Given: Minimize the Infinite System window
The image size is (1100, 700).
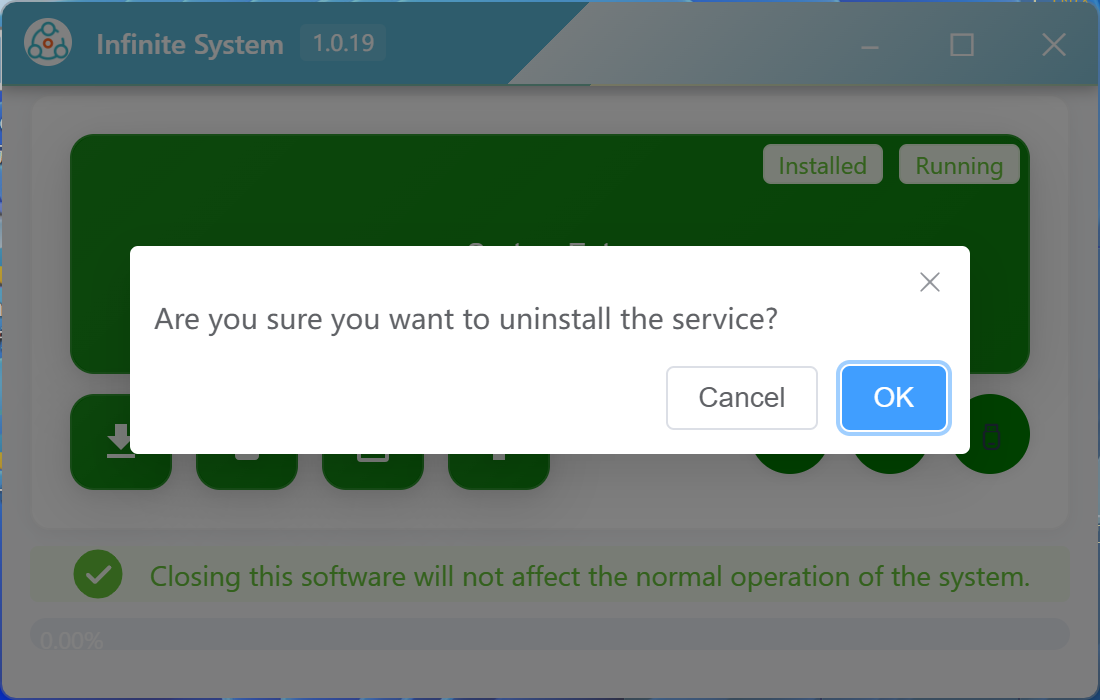Looking at the screenshot, I should [870, 46].
